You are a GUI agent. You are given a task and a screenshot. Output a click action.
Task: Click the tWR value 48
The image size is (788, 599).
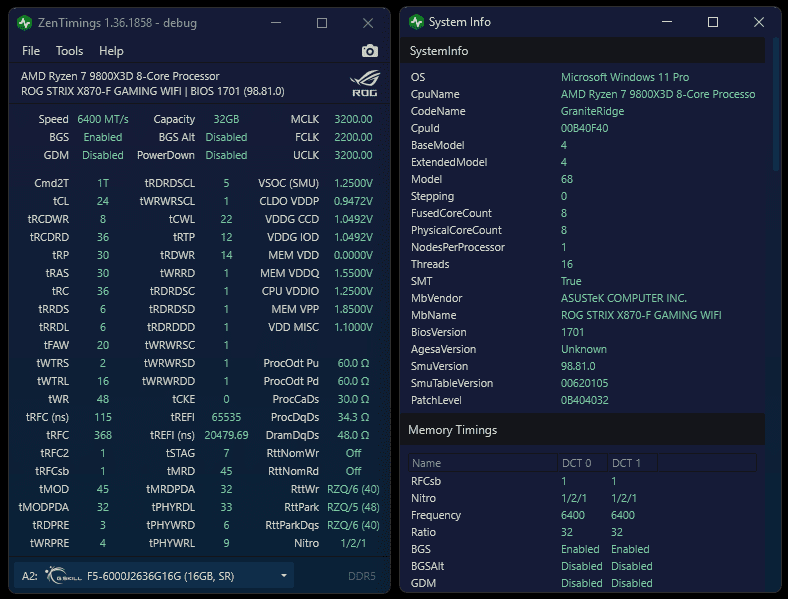[103, 399]
